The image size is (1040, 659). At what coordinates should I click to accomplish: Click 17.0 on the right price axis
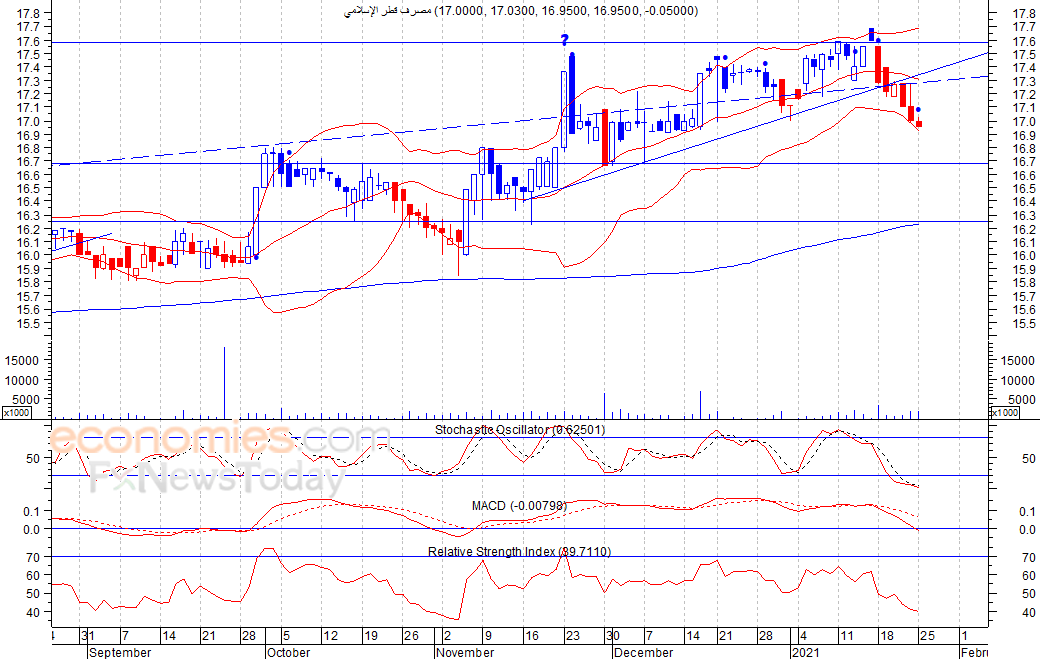tap(1024, 121)
